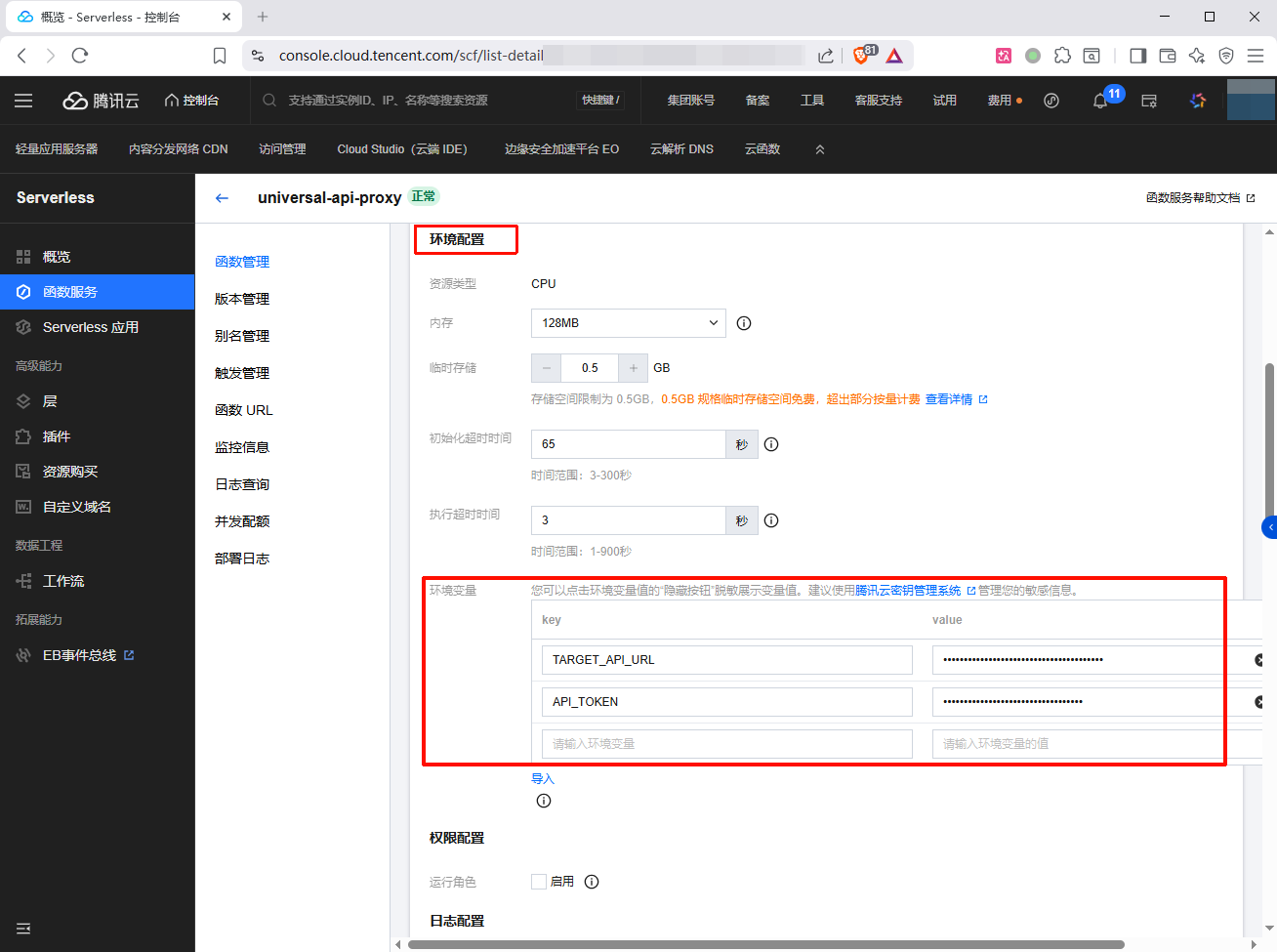Click the info icon beside memory dropdown

tap(744, 323)
